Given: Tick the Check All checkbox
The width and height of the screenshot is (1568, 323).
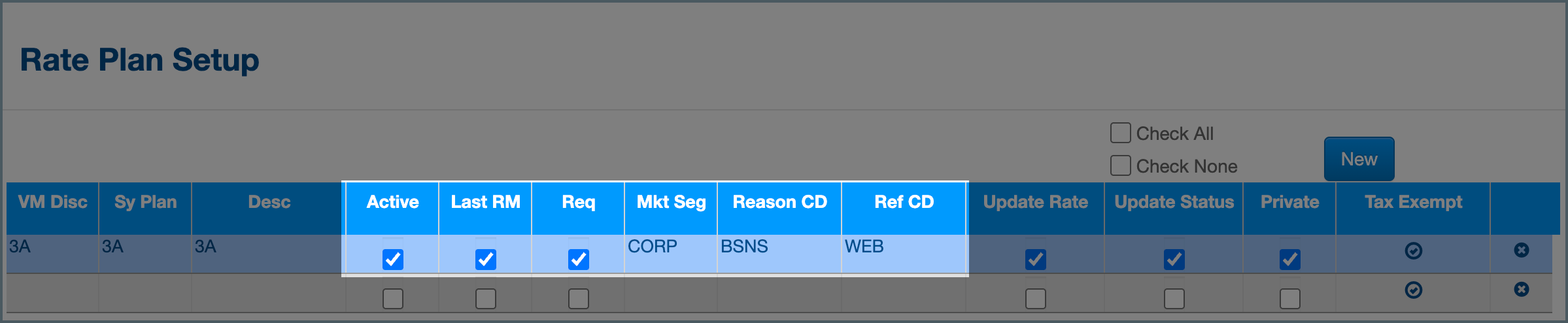Looking at the screenshot, I should (1120, 133).
